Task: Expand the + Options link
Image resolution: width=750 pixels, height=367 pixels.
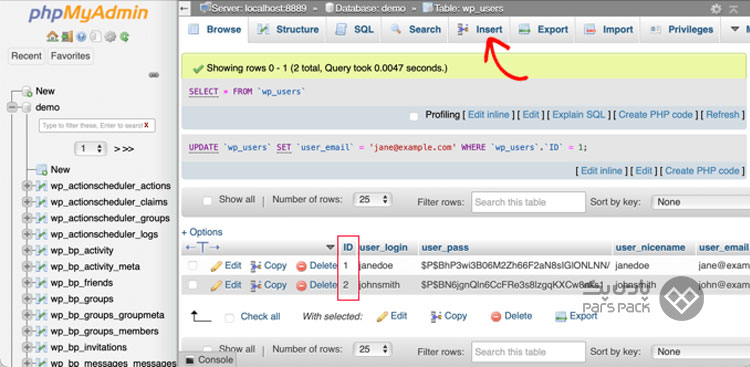Action: click(202, 232)
